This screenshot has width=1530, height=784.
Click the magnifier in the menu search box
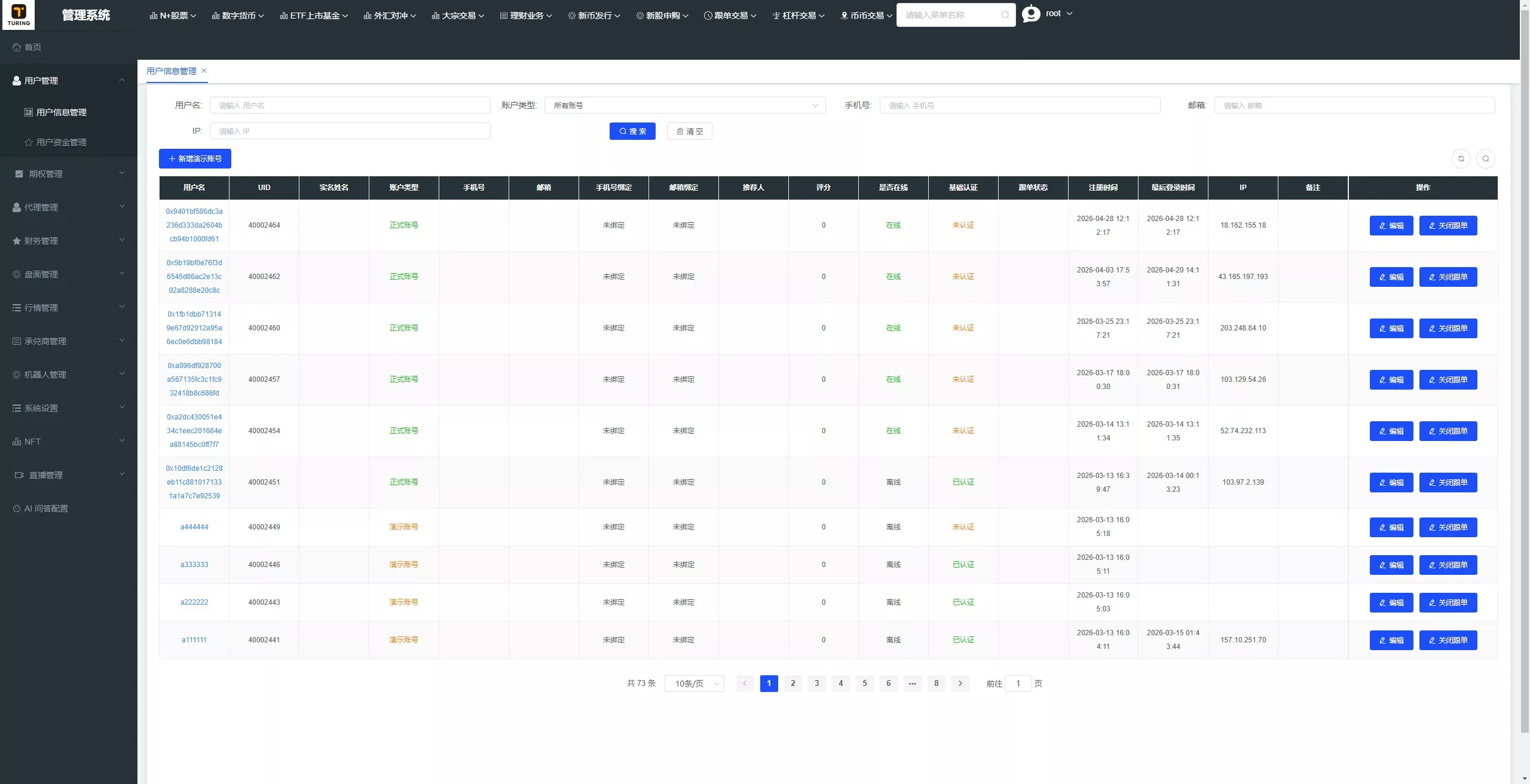coord(1005,15)
